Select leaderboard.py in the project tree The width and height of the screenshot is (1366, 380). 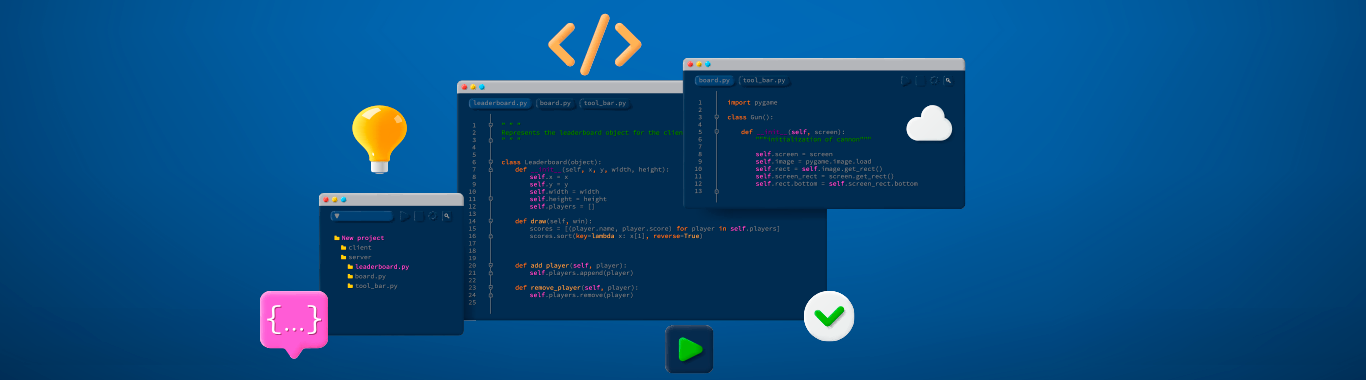378,267
